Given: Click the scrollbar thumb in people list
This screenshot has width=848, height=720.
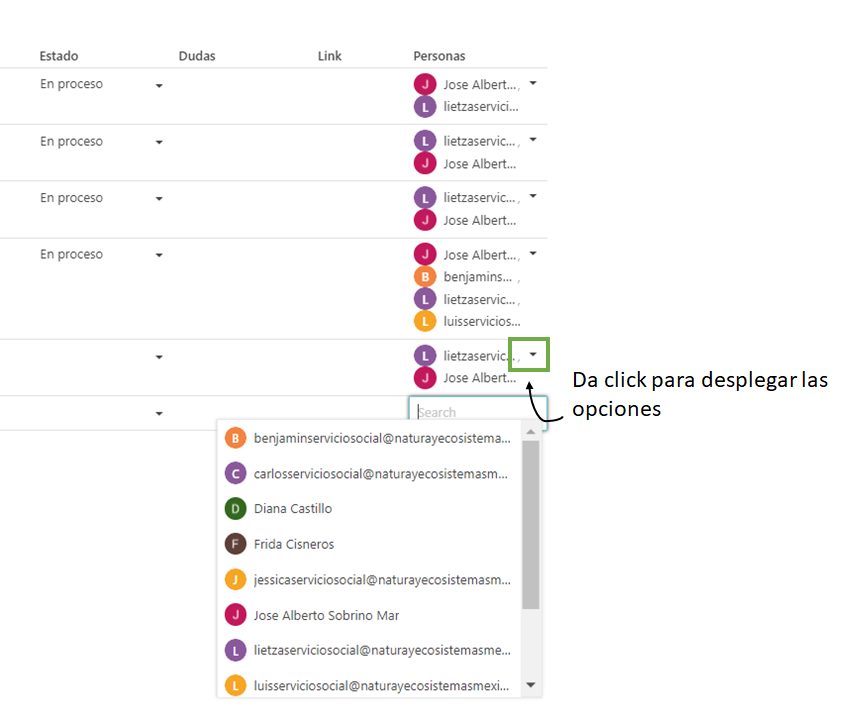Looking at the screenshot, I should click(x=530, y=525).
